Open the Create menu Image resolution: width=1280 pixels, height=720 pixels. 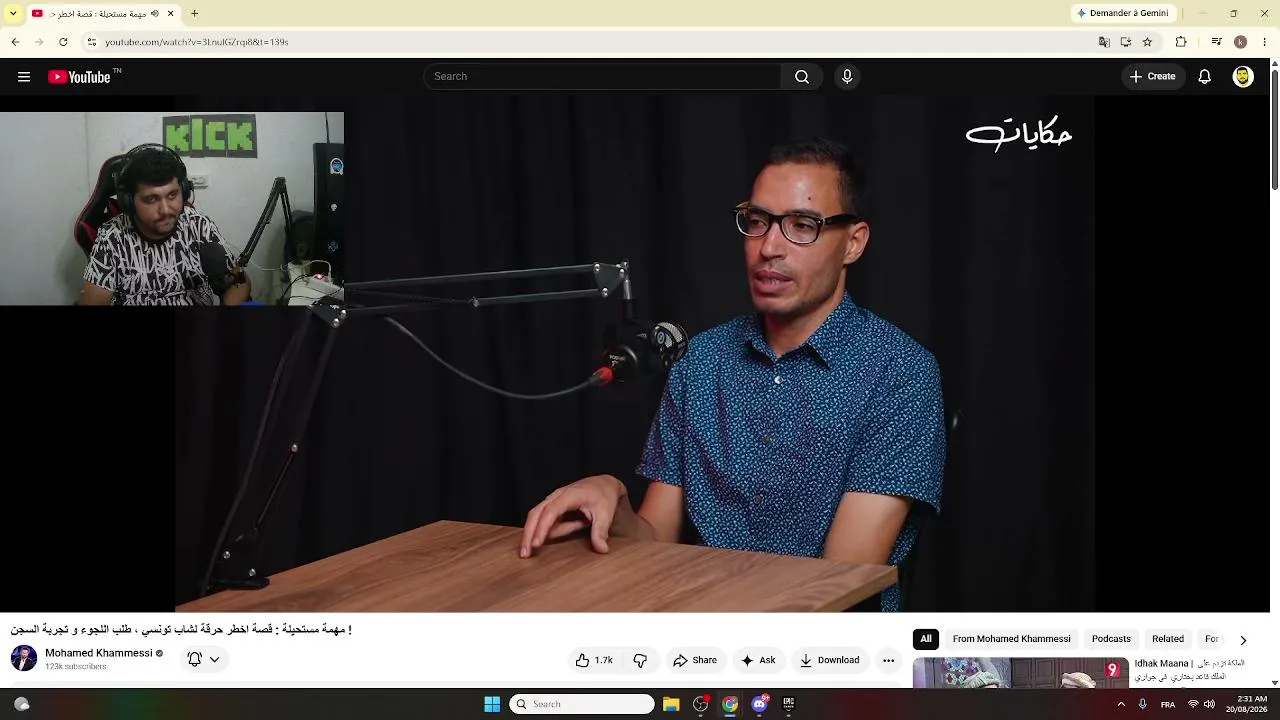coord(1152,77)
